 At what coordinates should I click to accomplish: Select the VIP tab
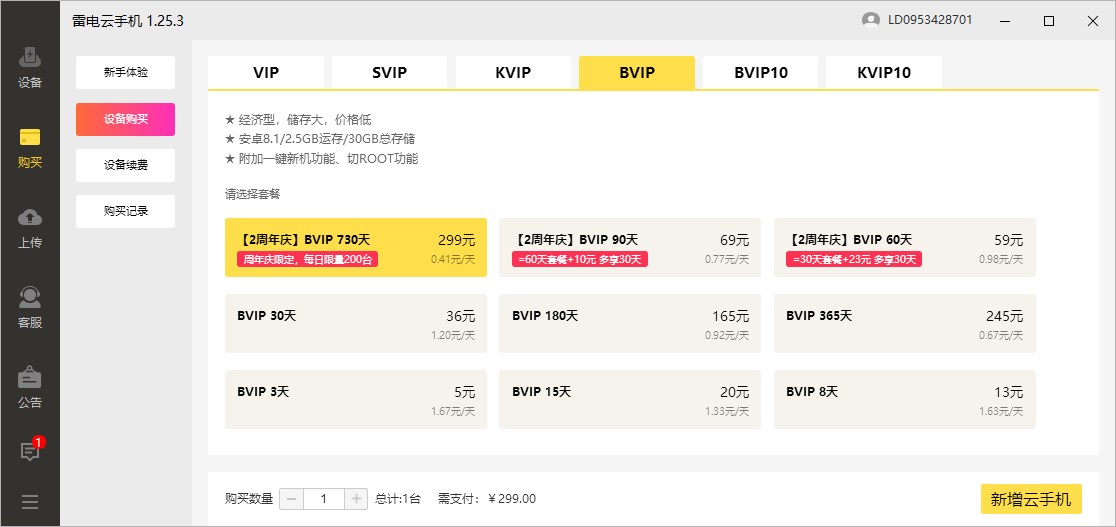266,73
